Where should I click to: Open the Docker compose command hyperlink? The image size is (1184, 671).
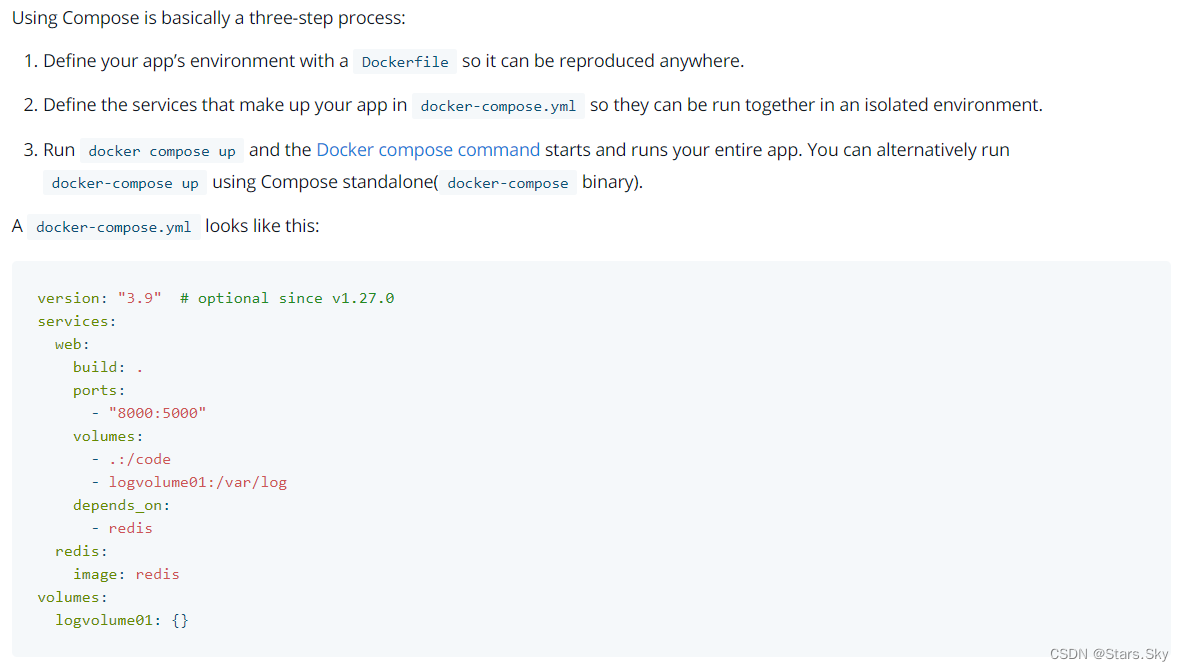427,150
